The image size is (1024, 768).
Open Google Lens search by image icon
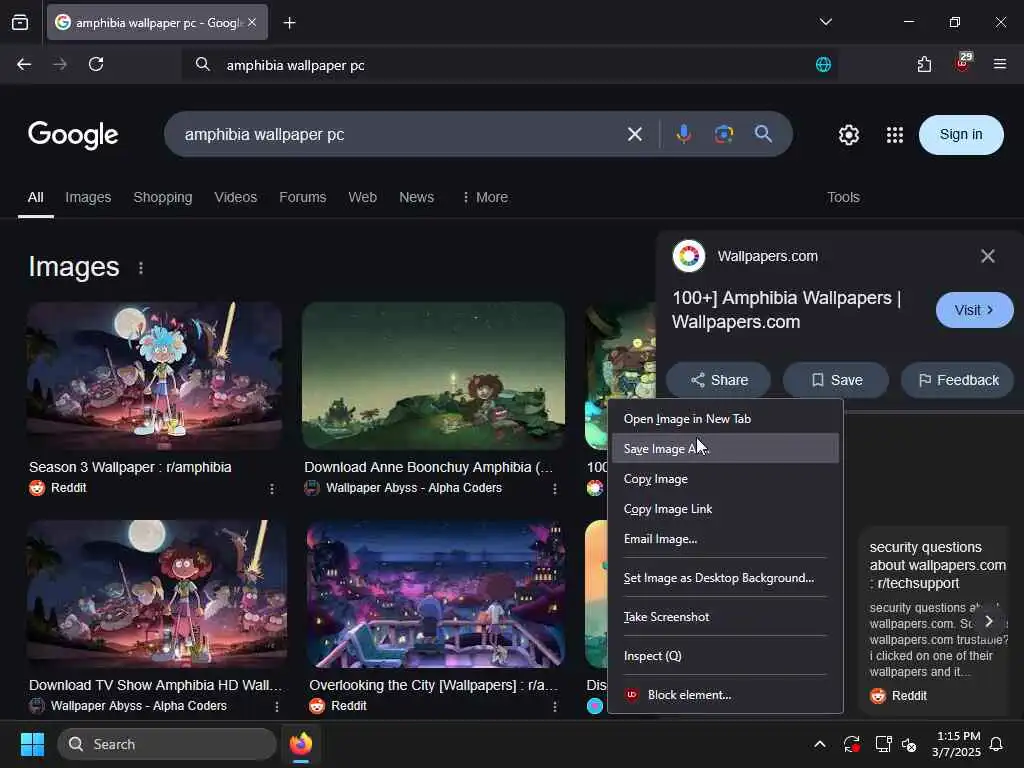[x=724, y=135]
